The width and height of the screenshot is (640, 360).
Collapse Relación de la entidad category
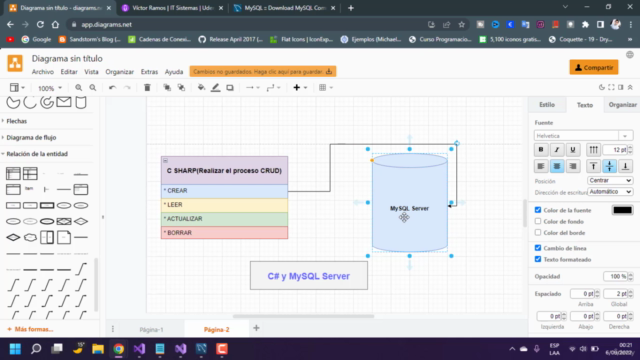coord(37,154)
